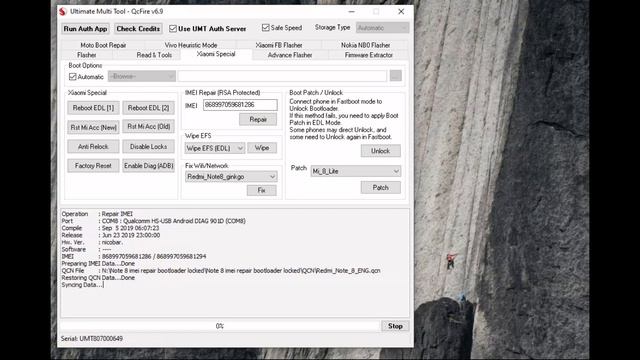Screen dimensions: 640x360
Task: Open Nokia NB0 Flasher tab
Action: [365, 45]
